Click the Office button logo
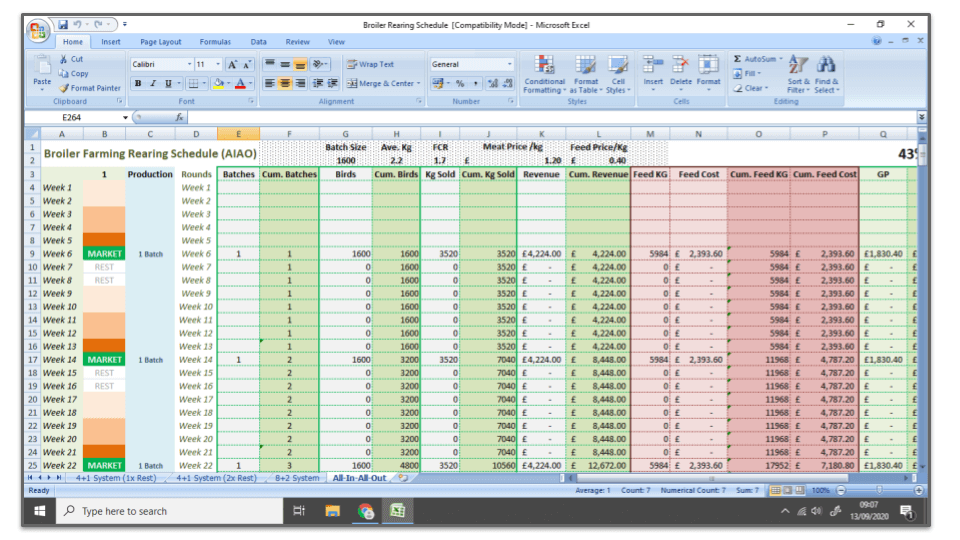The image size is (960, 540). coord(37,30)
